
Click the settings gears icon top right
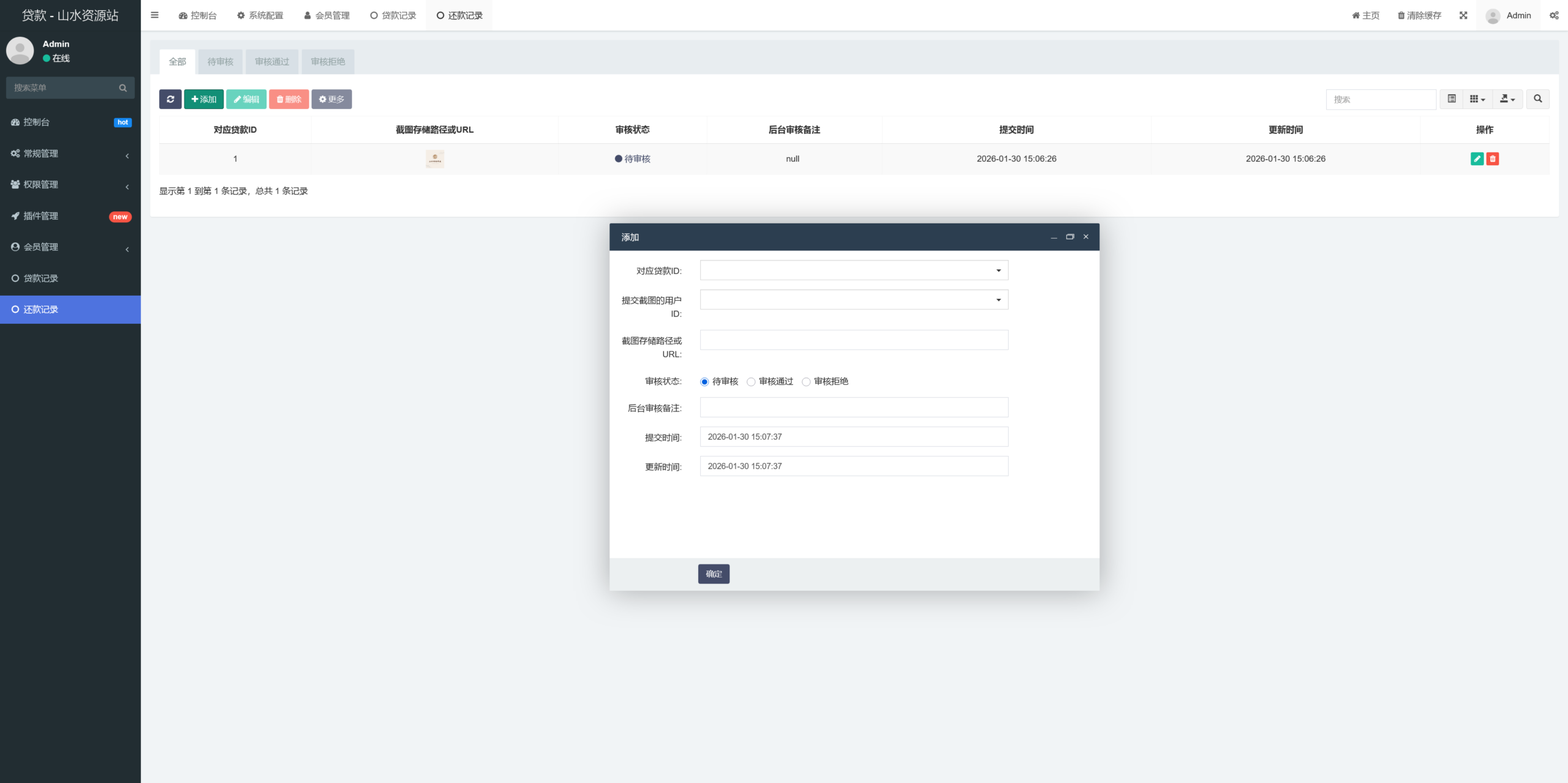tap(1554, 15)
